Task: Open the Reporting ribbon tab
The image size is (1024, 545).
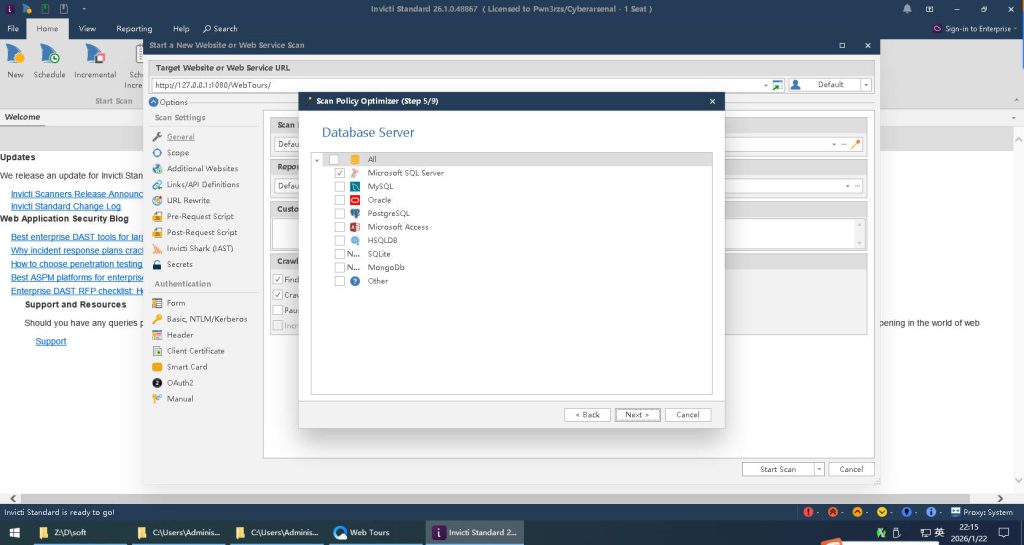Action: coord(134,29)
